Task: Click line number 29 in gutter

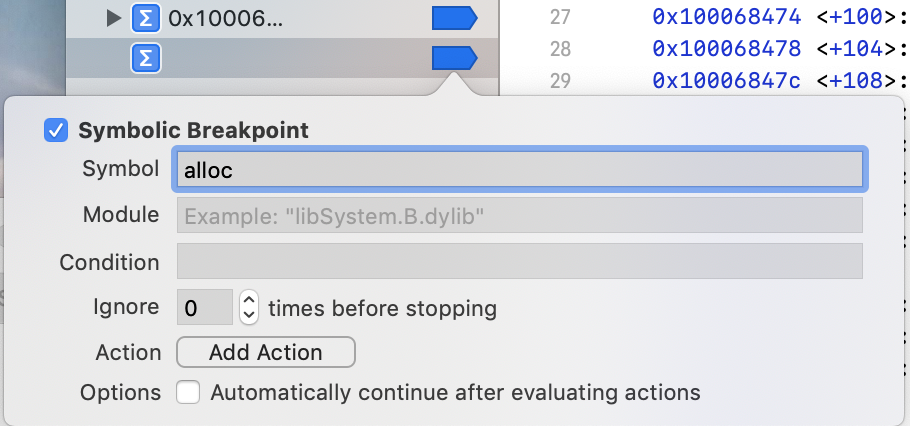Action: tap(559, 81)
